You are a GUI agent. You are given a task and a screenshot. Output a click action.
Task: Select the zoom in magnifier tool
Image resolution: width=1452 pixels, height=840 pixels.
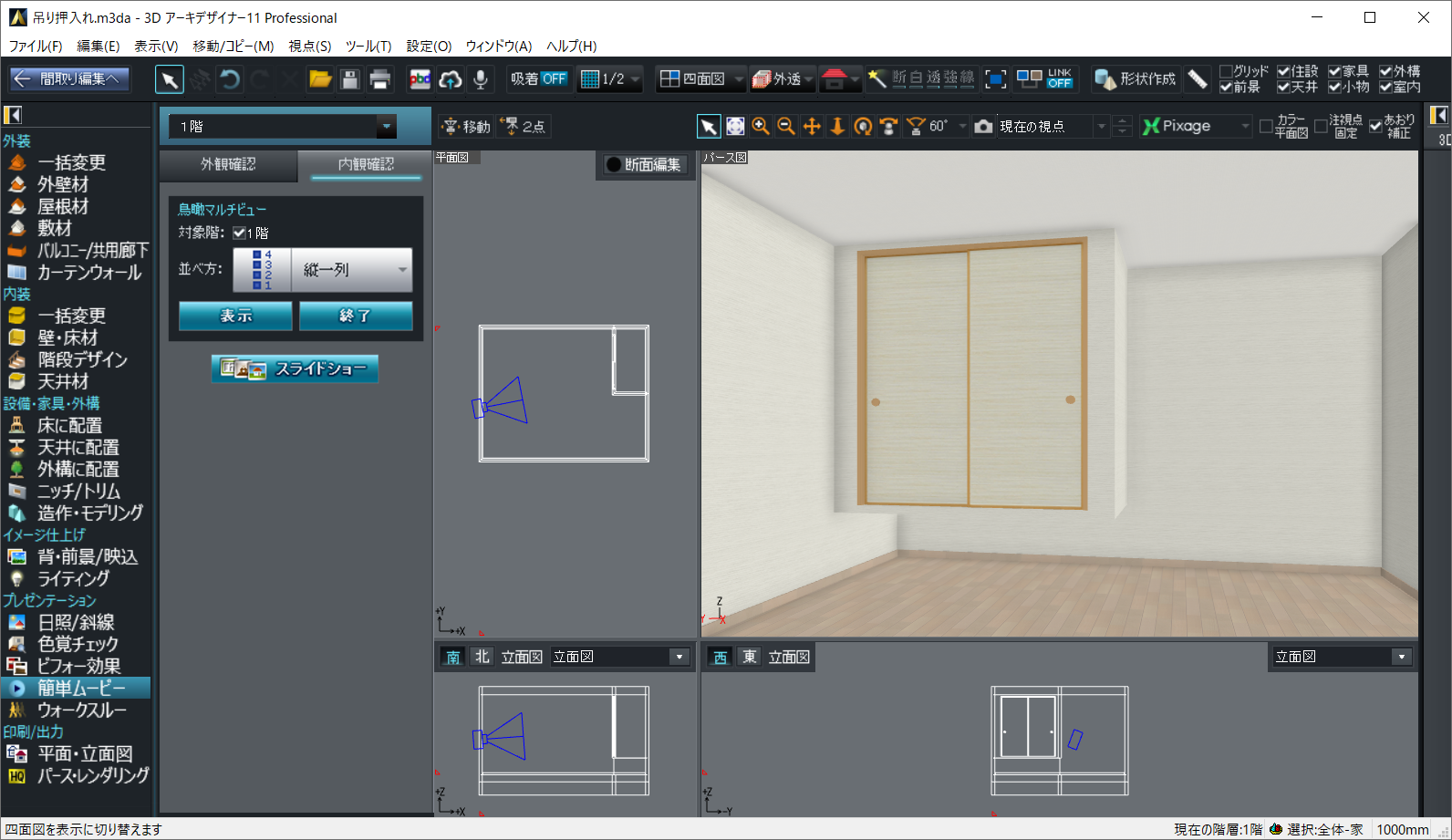[x=761, y=127]
